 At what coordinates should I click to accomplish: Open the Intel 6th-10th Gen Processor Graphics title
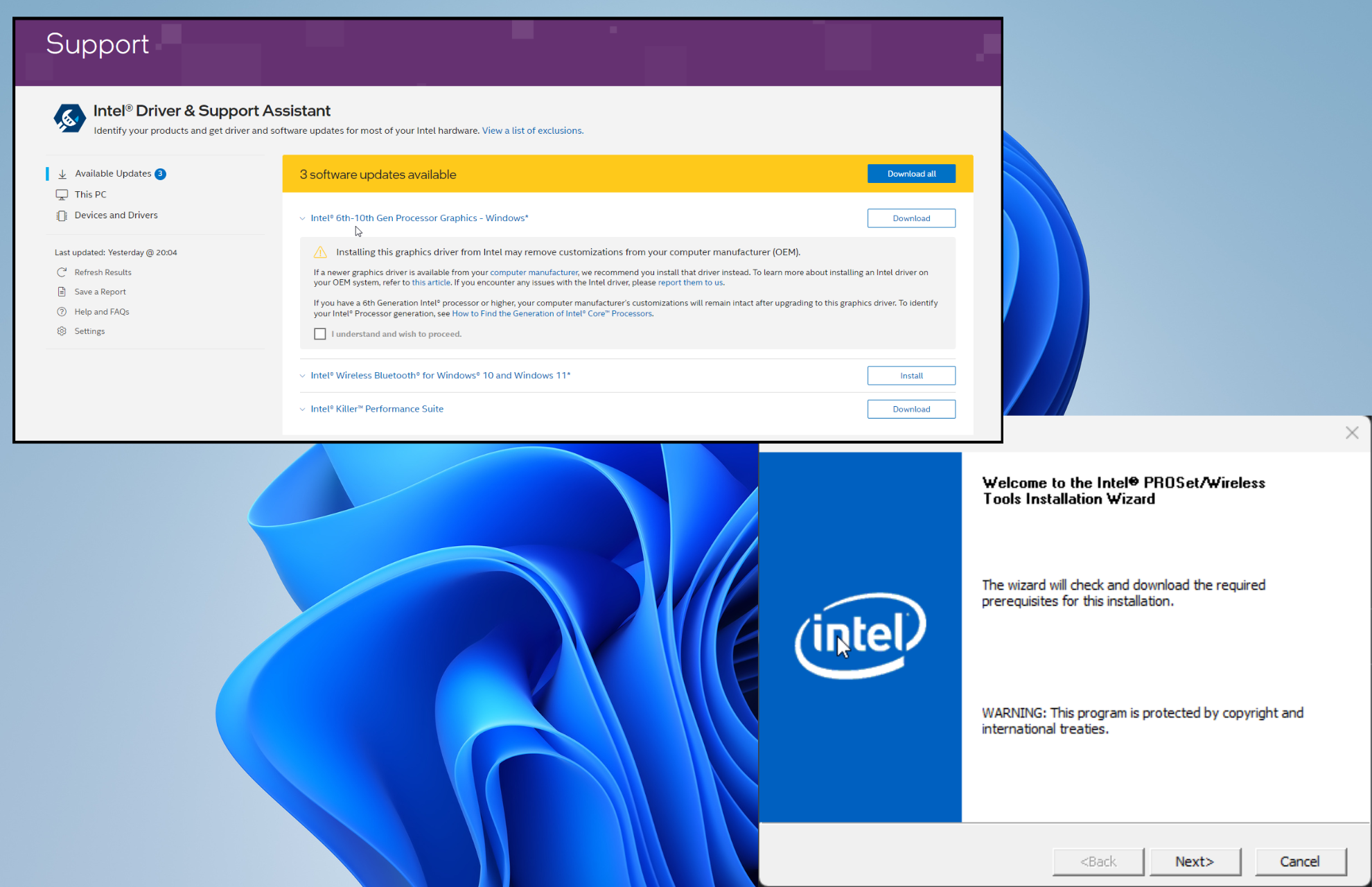(419, 218)
